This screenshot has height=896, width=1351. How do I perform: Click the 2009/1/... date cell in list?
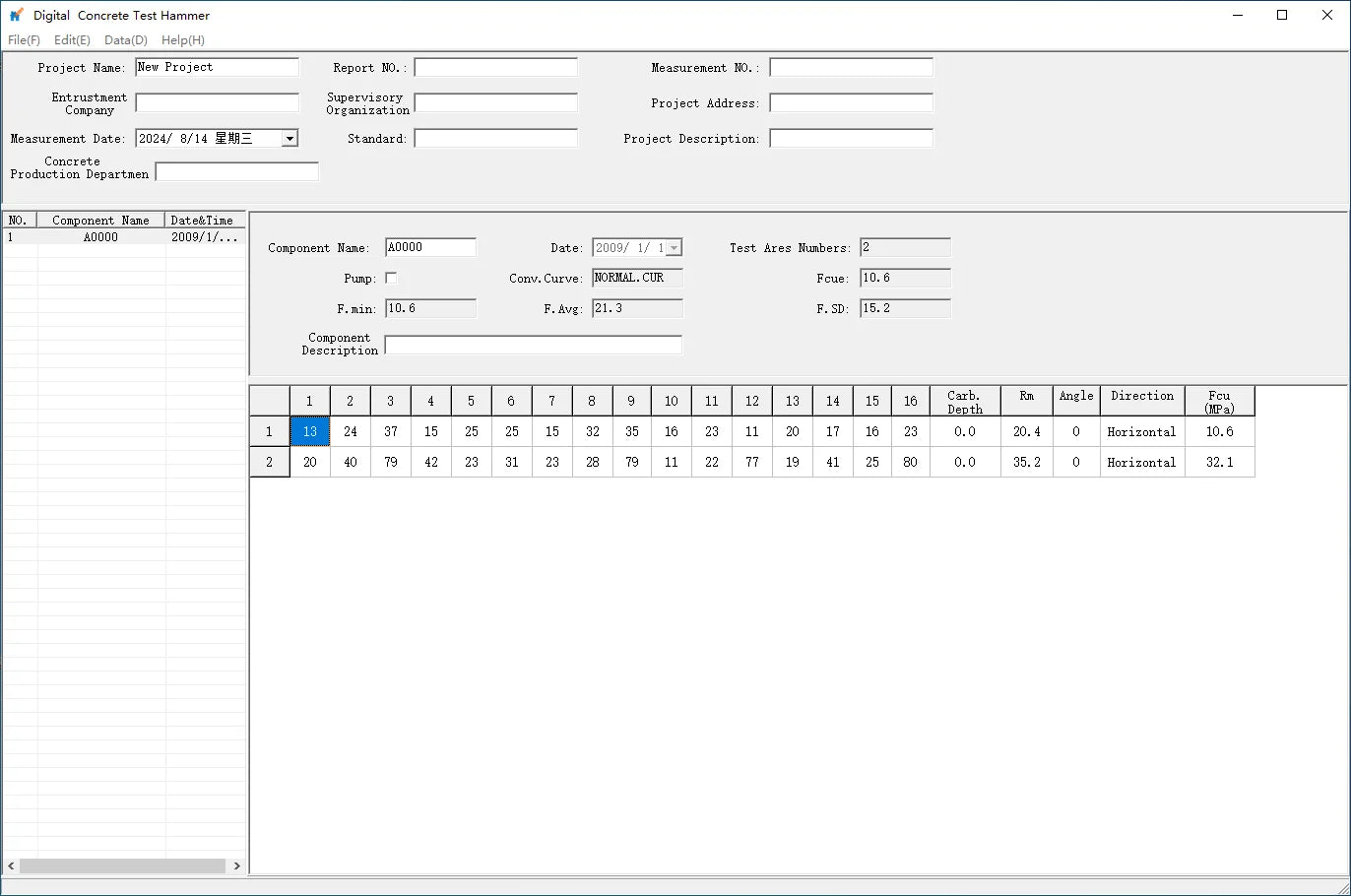pyautogui.click(x=205, y=236)
